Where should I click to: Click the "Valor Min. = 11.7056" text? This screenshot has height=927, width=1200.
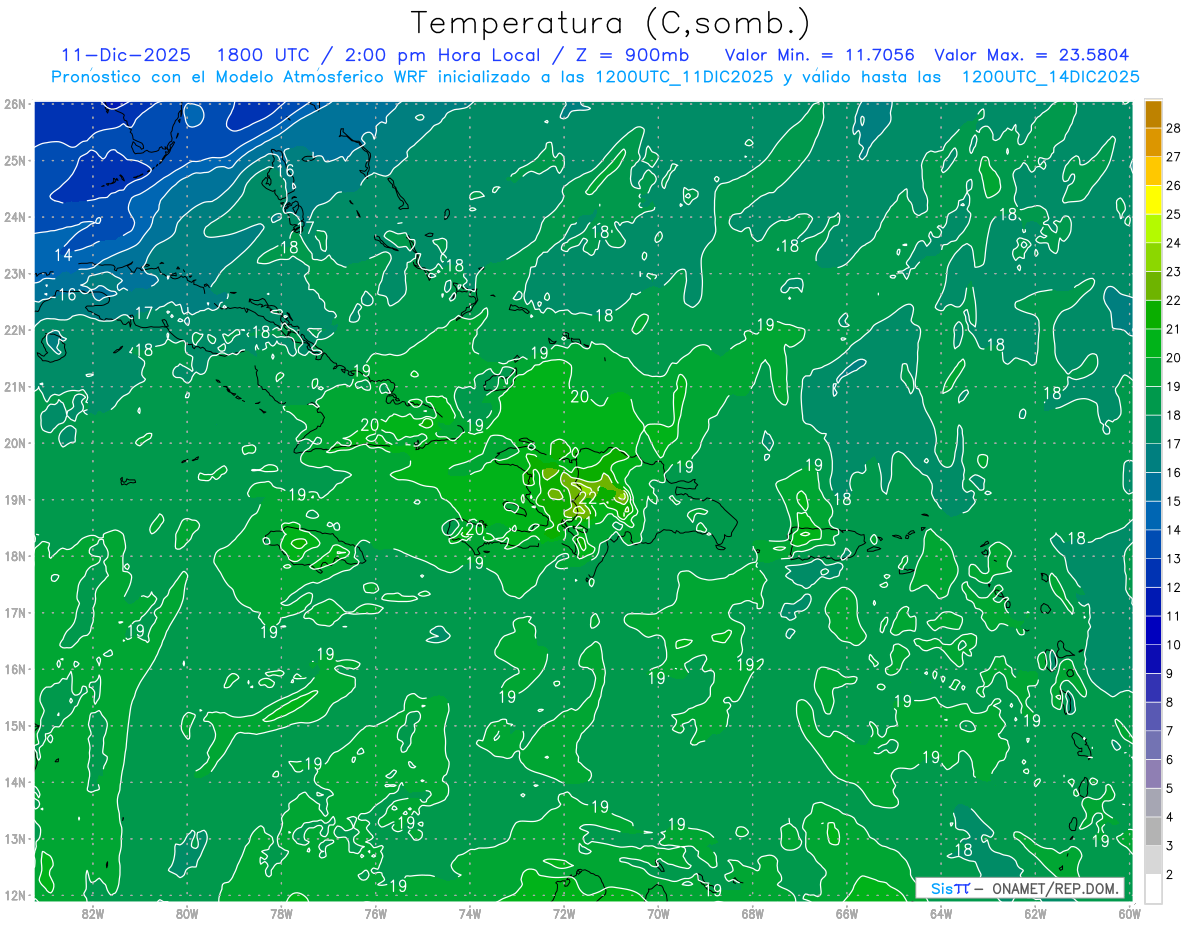click(x=820, y=55)
